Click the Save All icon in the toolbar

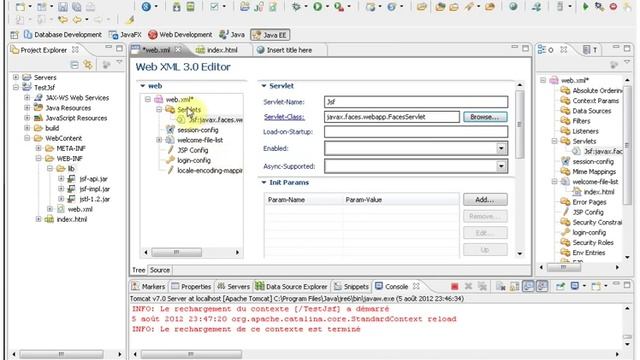[x=76, y=7]
